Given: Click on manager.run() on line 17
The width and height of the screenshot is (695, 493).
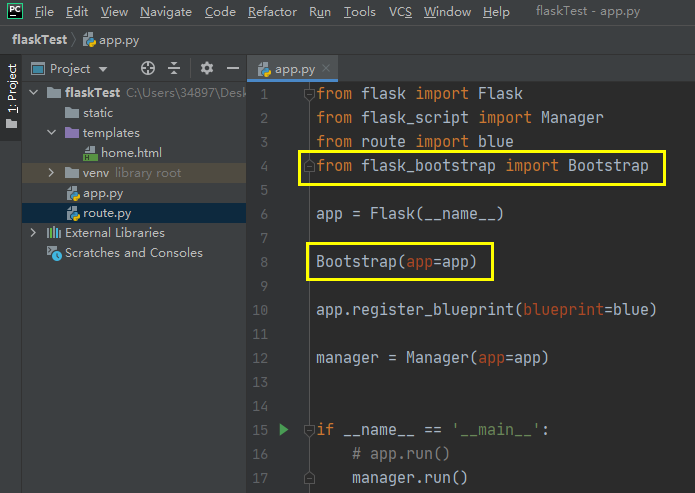Looking at the screenshot, I should pos(410,478).
